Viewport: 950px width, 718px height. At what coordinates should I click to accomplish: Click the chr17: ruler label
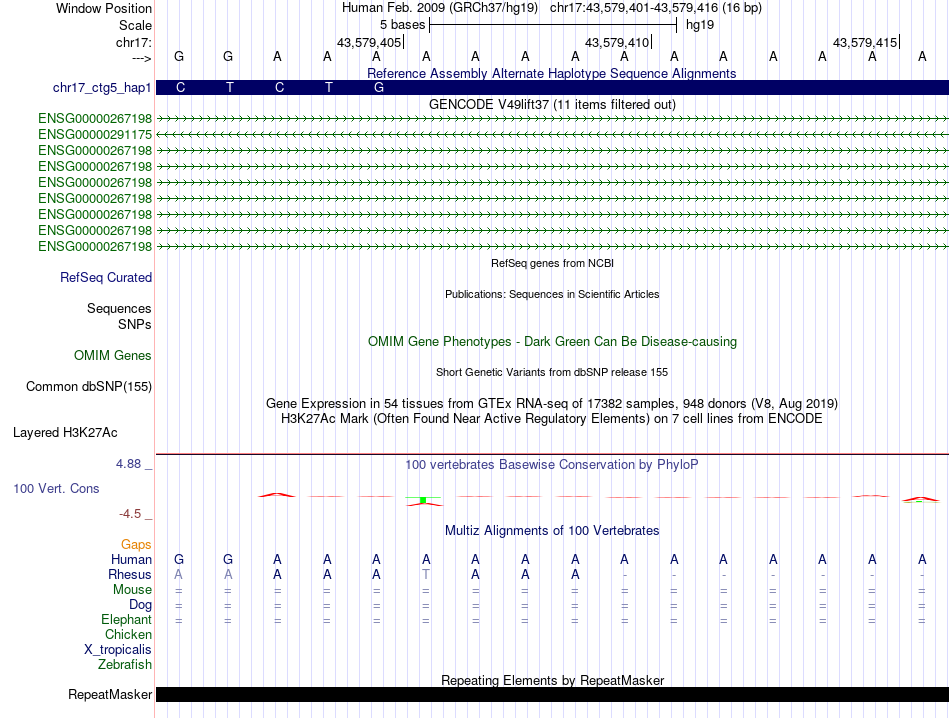[134, 42]
